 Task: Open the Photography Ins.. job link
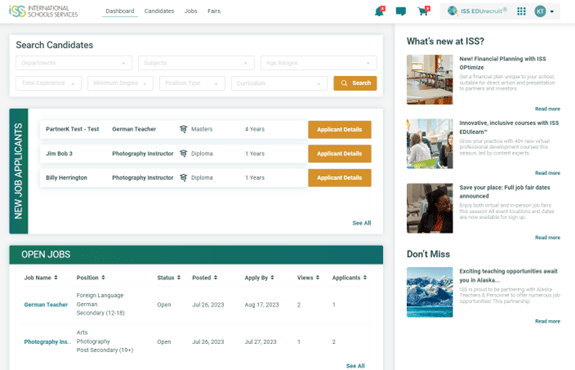coord(47,342)
